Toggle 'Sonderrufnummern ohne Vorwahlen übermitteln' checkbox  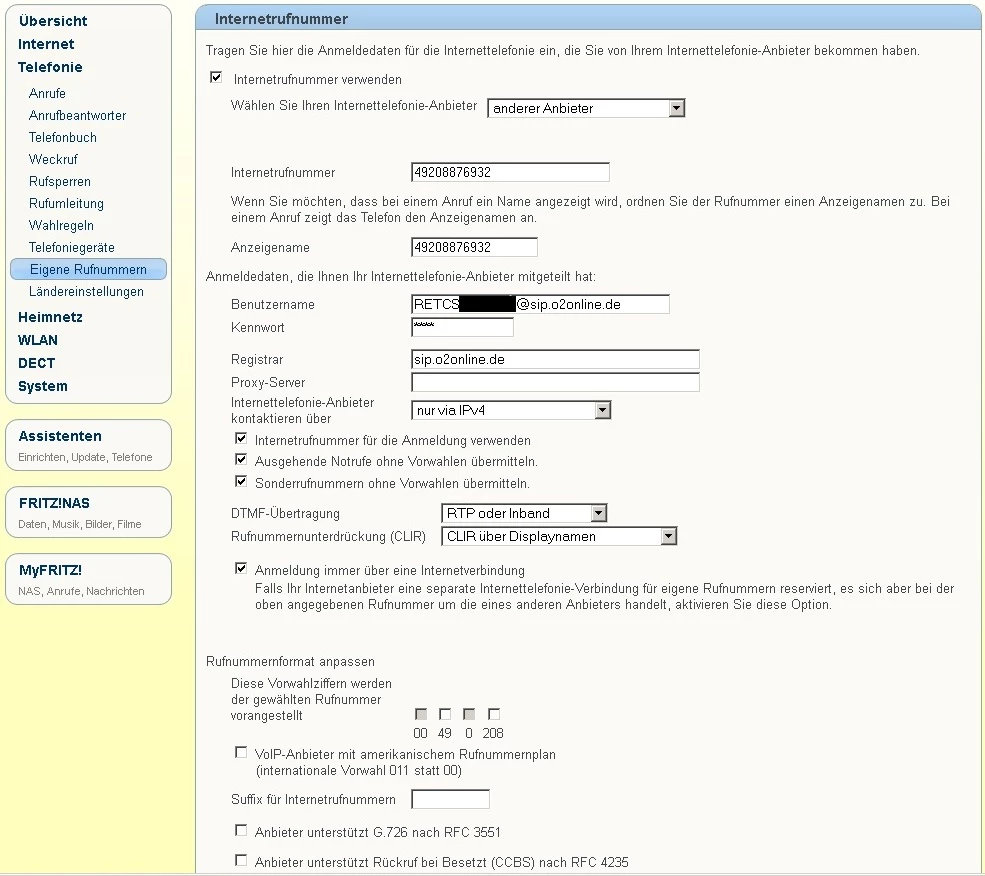click(241, 481)
